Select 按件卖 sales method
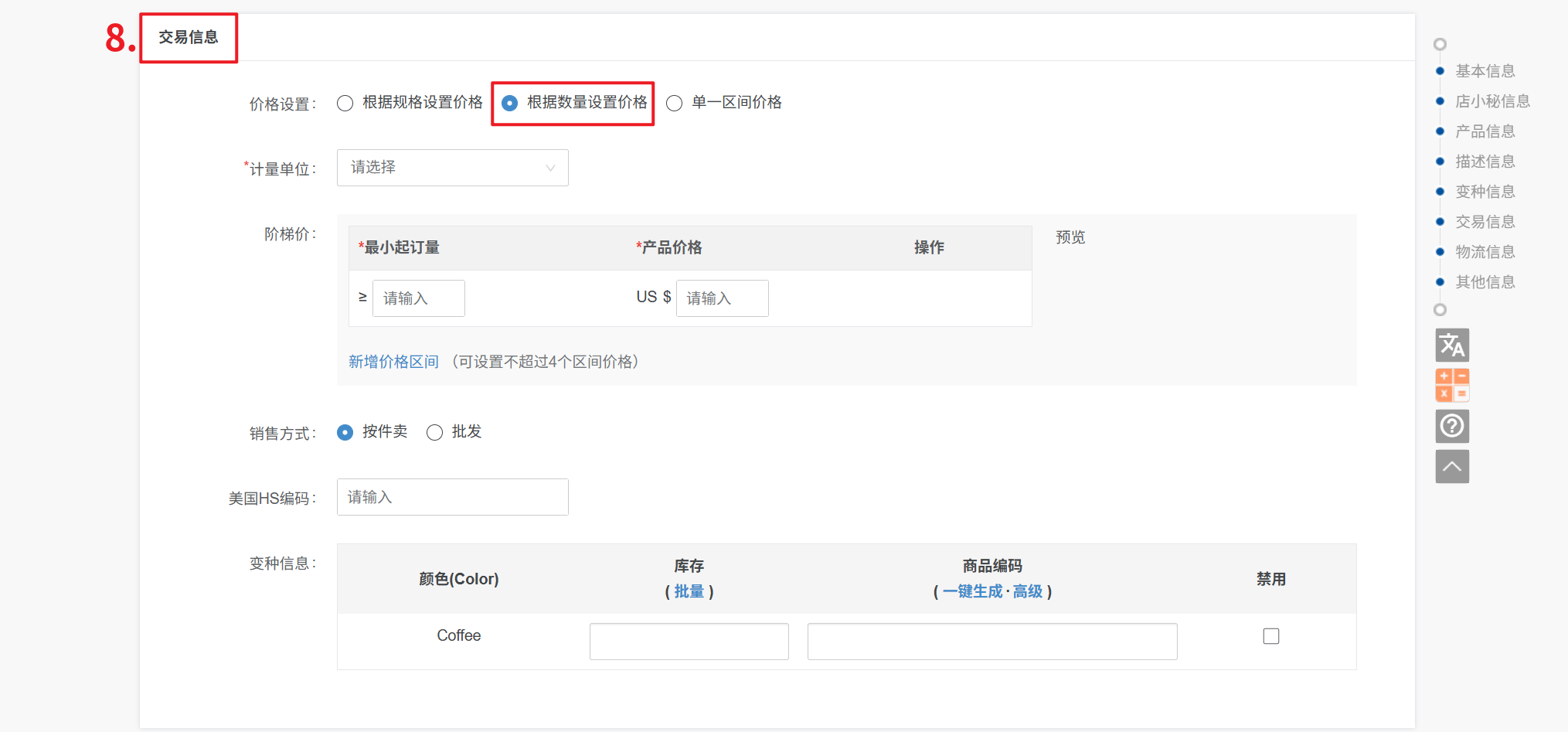The image size is (1568, 732). point(345,432)
